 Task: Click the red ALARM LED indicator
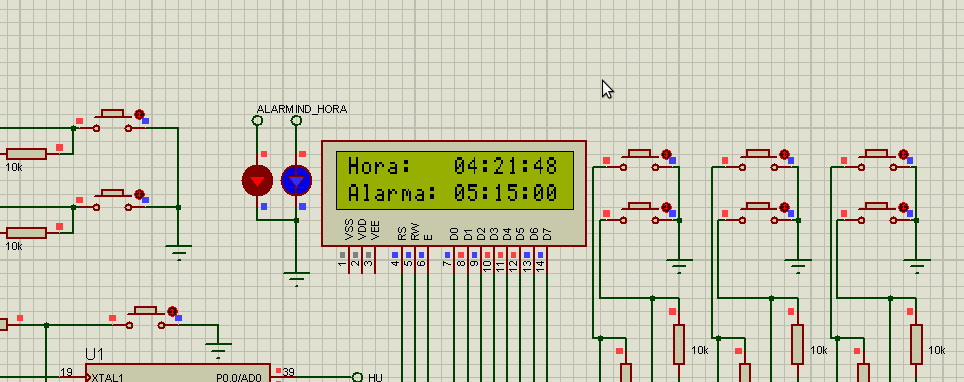point(257,180)
